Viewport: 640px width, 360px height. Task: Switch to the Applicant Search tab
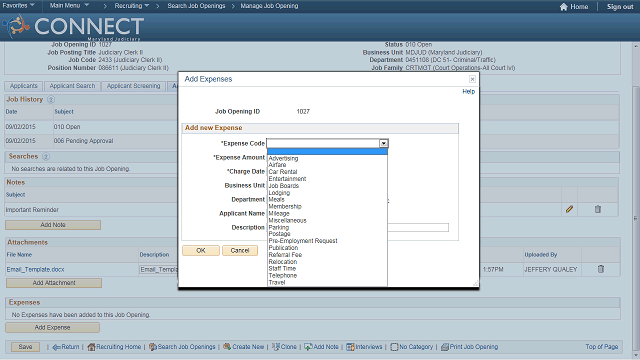pyautogui.click(x=72, y=86)
